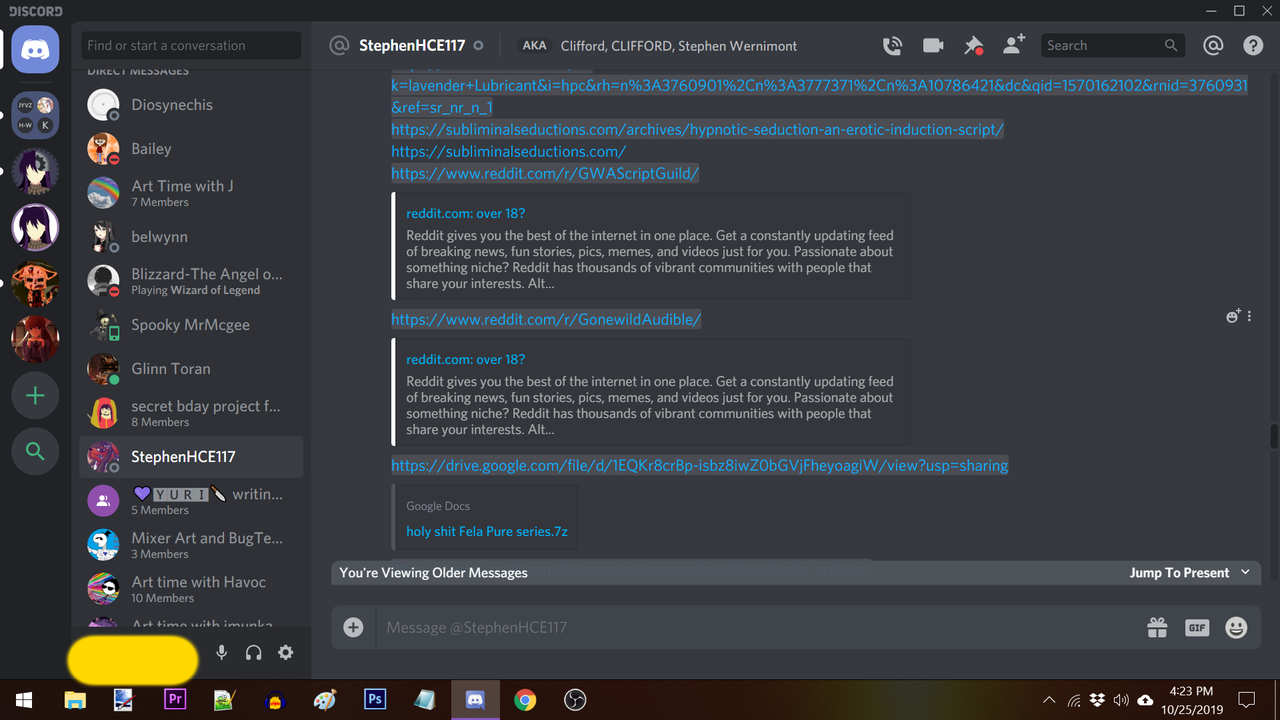Open the mentions inbox icon
This screenshot has height=720, width=1280.
click(1213, 45)
